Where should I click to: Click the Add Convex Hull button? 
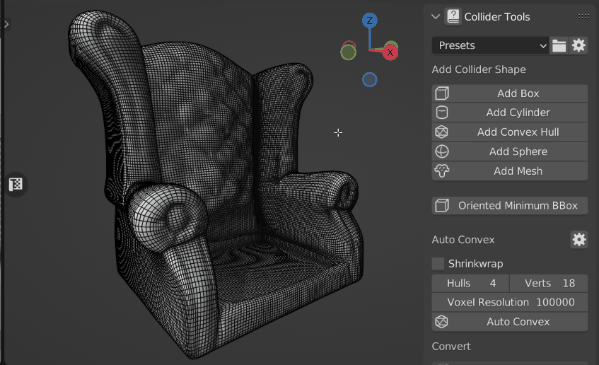(510, 132)
